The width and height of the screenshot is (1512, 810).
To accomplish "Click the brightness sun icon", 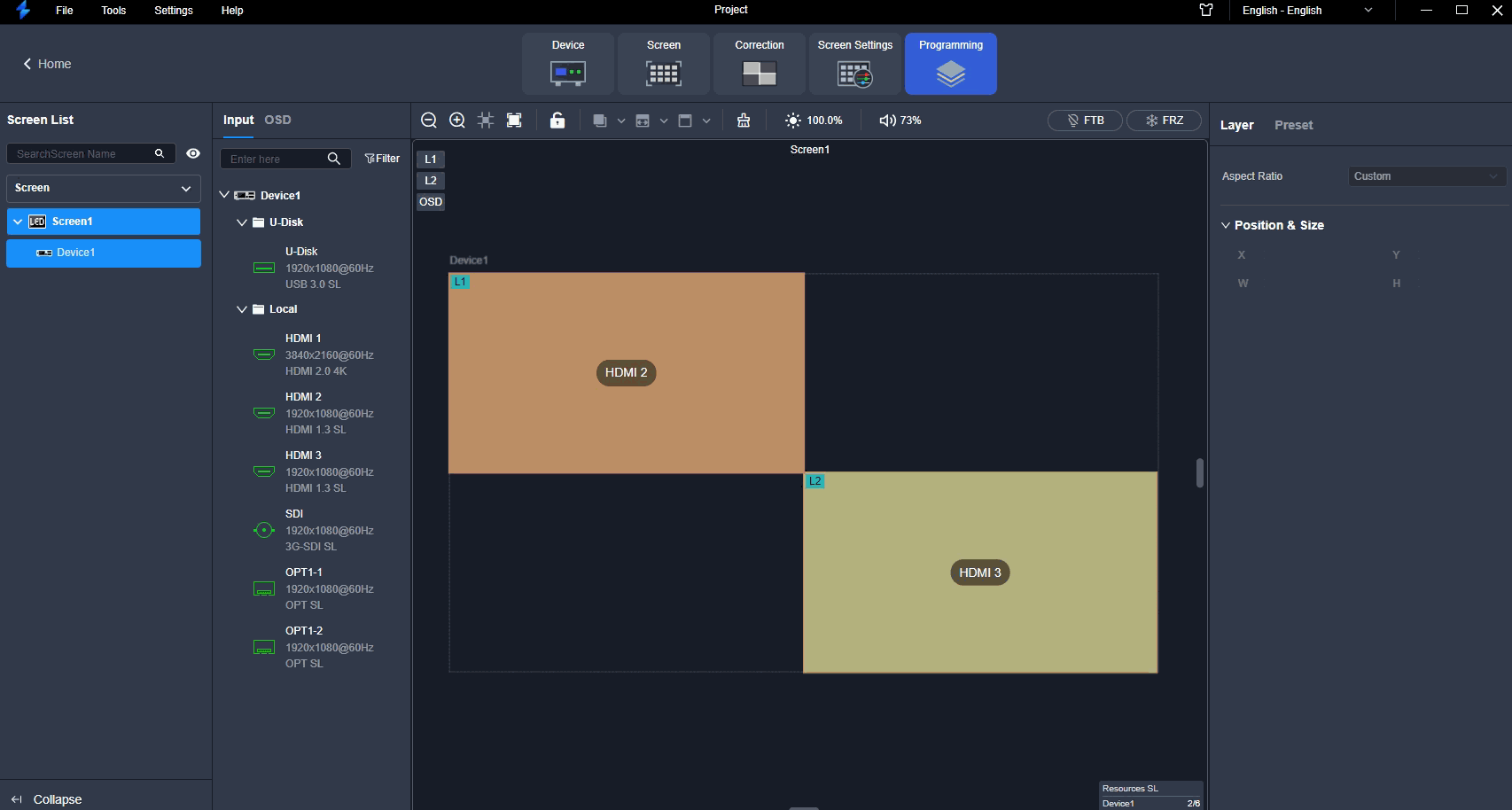I will (792, 121).
